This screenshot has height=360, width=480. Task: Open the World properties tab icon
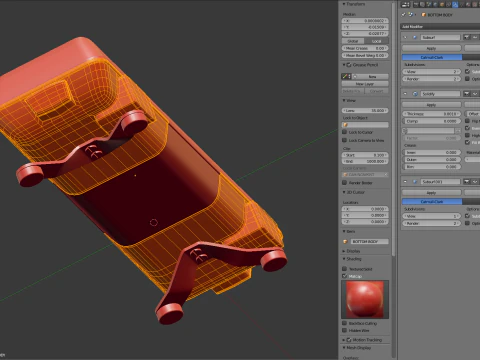pyautogui.click(x=435, y=5)
